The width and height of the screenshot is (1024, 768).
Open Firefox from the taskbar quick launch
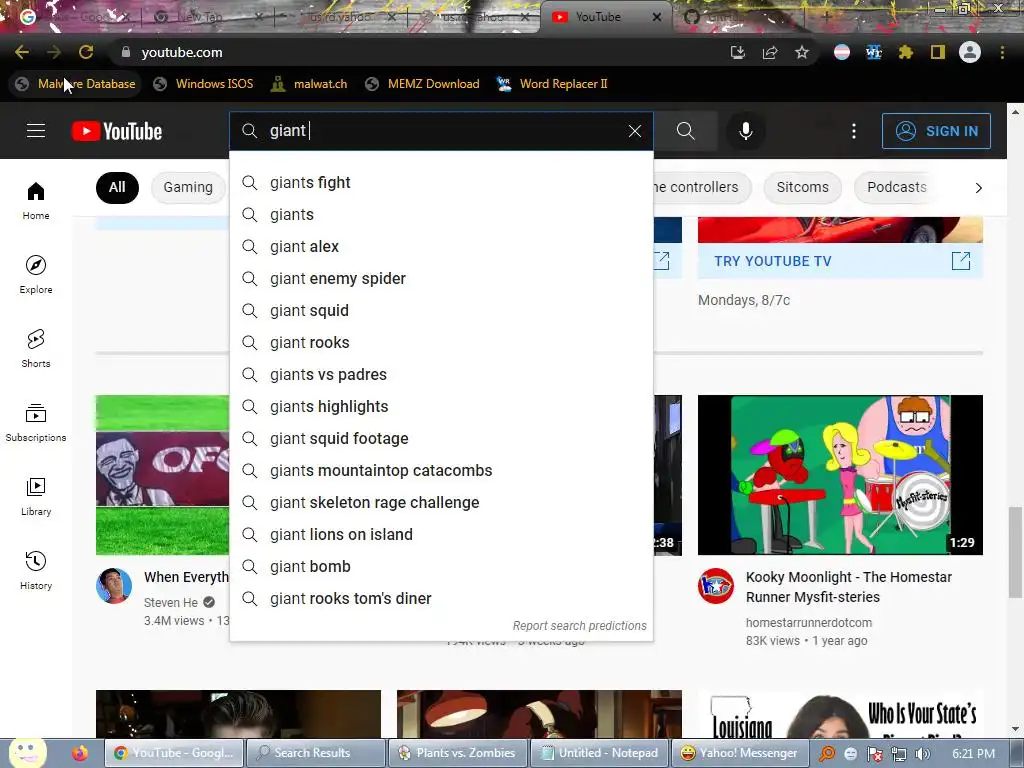pos(80,753)
